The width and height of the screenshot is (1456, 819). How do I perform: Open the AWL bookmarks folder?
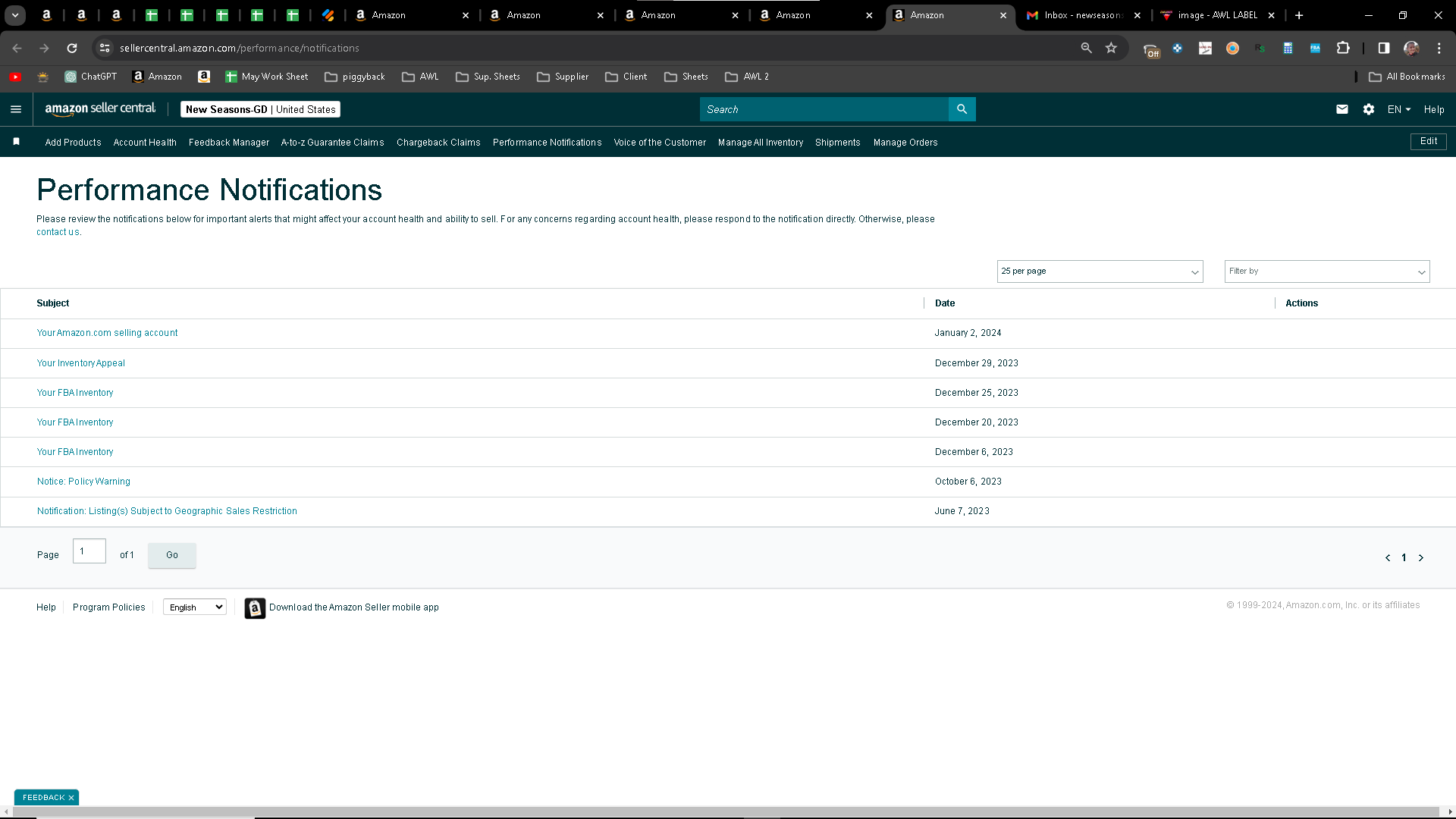pyautogui.click(x=420, y=77)
